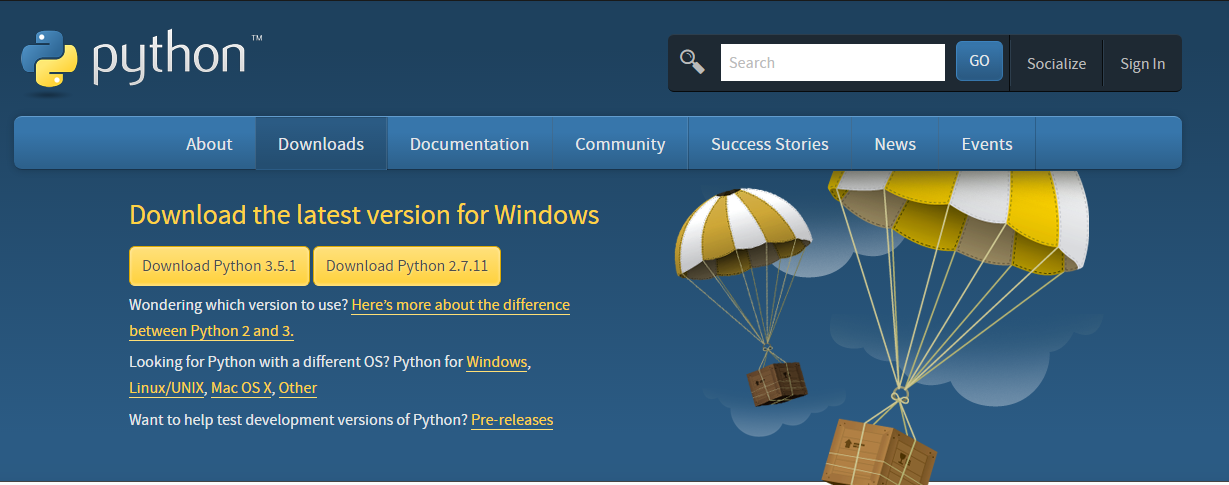Image resolution: width=1229 pixels, height=485 pixels.
Task: Click the 'Download the latest version for Windows' heading
Action: 364,215
